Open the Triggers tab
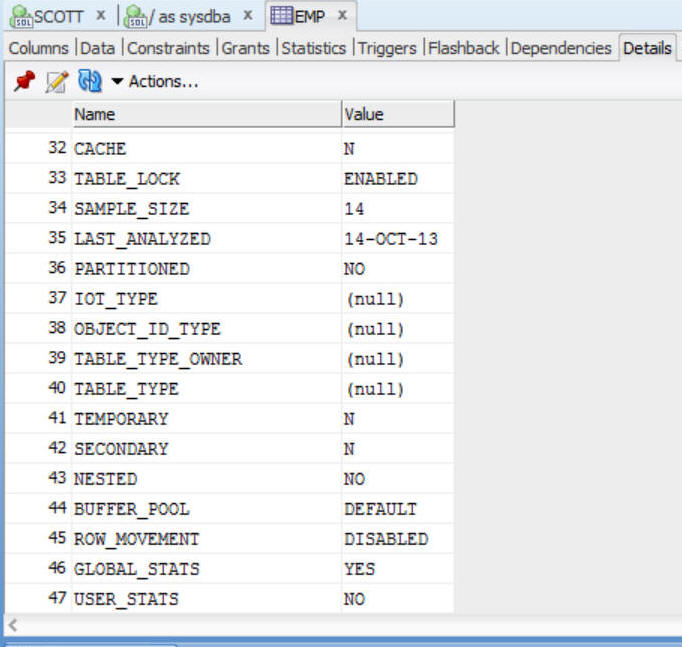The width and height of the screenshot is (682, 647). tap(386, 48)
